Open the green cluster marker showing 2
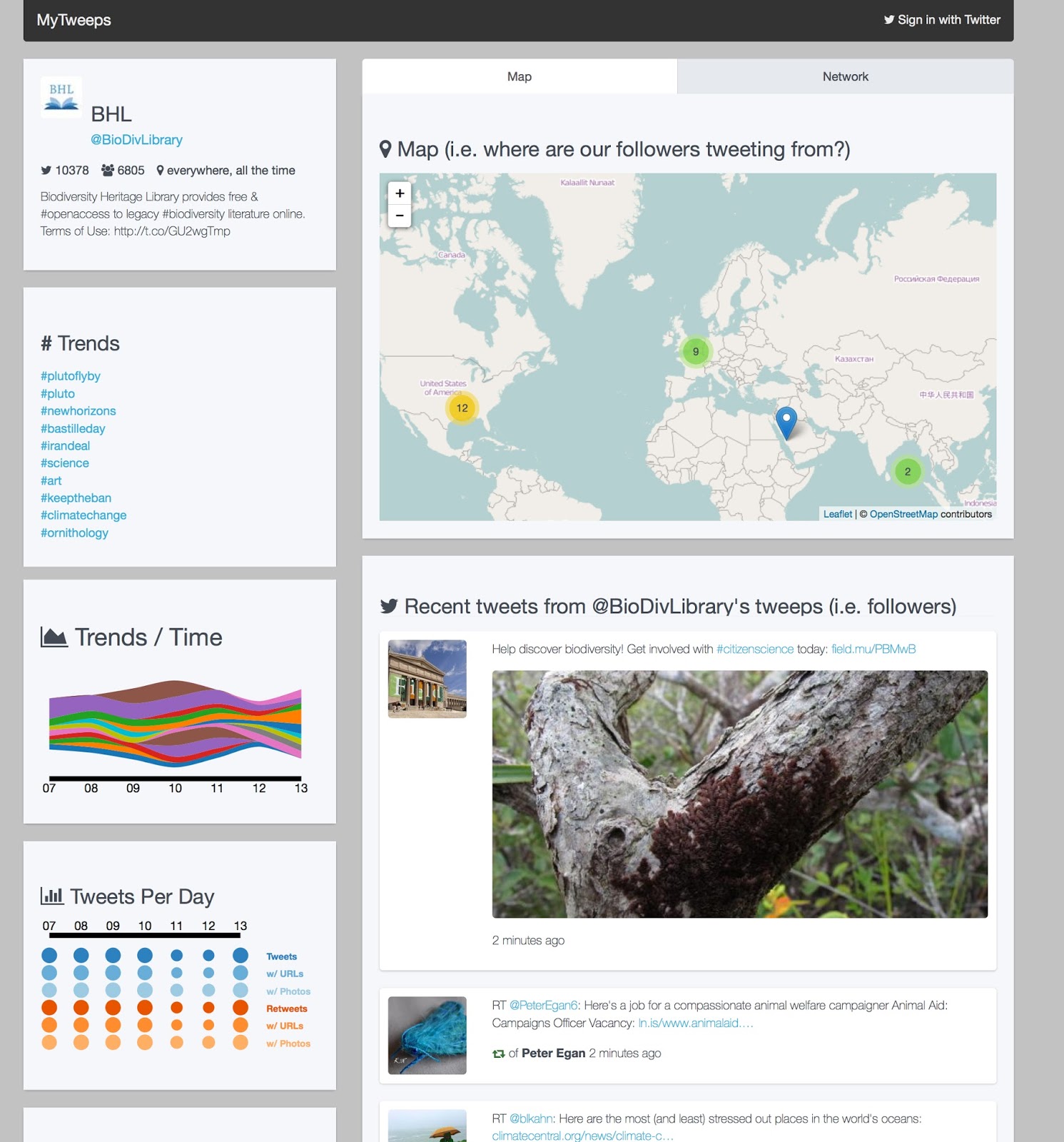 pyautogui.click(x=907, y=472)
